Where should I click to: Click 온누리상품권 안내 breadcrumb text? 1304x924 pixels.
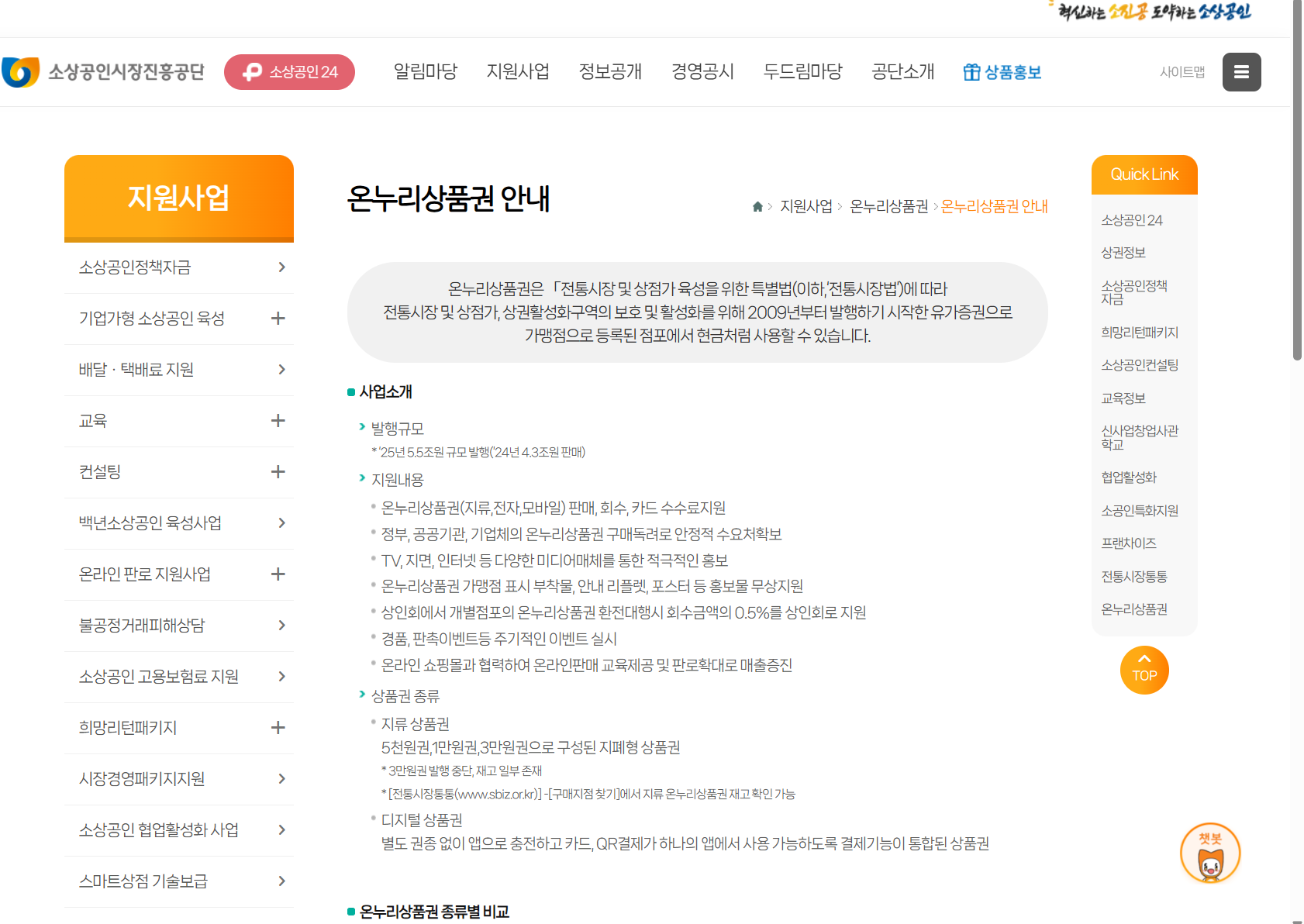[x=995, y=206]
